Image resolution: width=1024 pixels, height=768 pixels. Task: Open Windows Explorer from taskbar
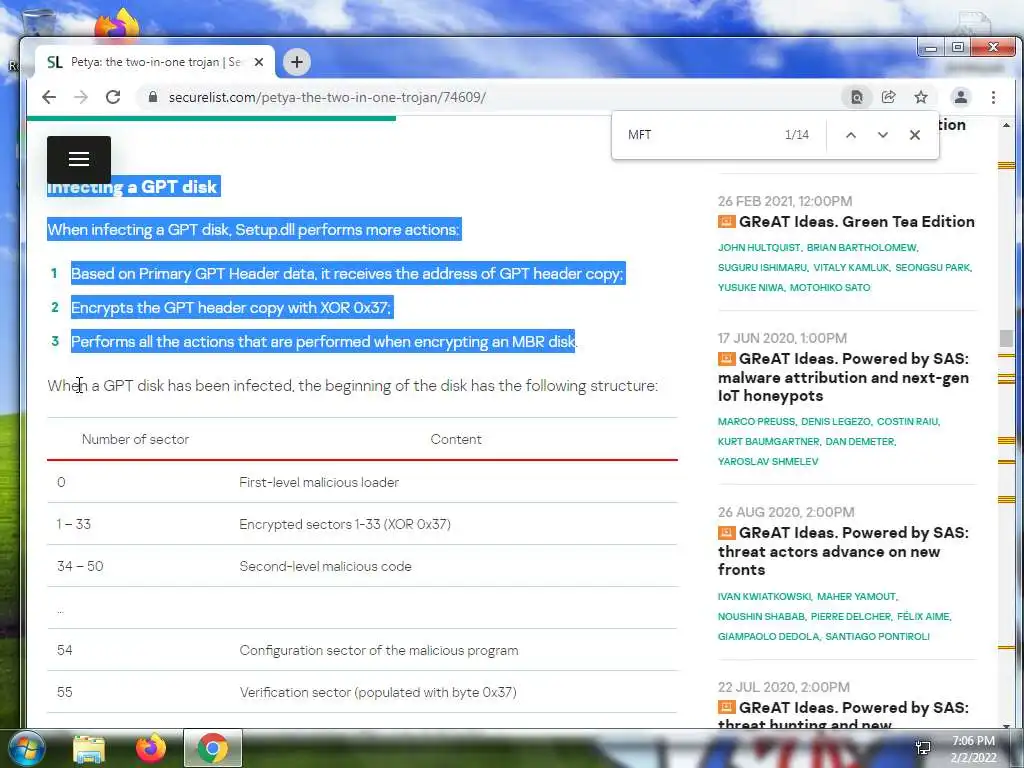89,748
